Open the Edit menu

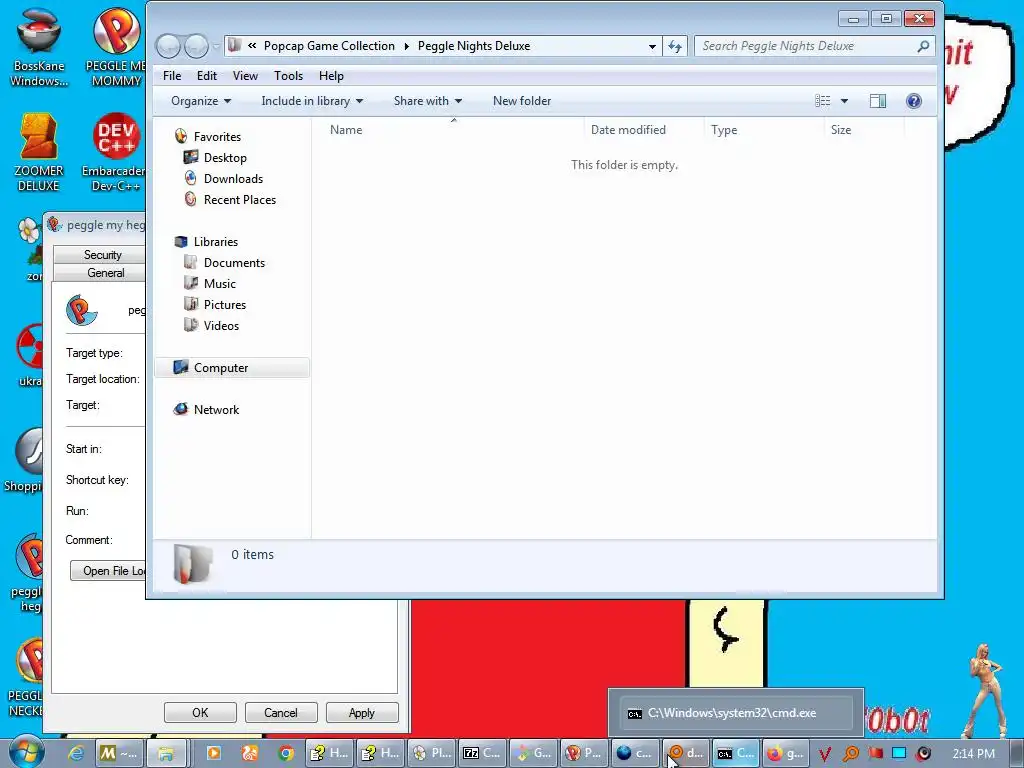click(207, 76)
